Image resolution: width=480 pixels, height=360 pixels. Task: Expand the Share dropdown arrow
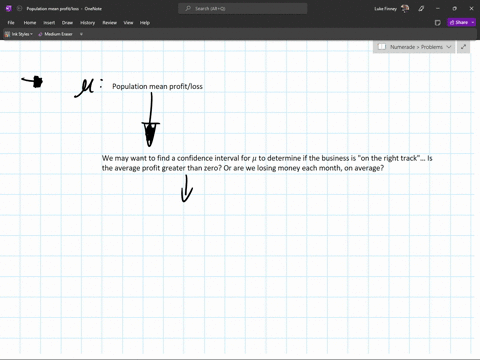(473, 22)
